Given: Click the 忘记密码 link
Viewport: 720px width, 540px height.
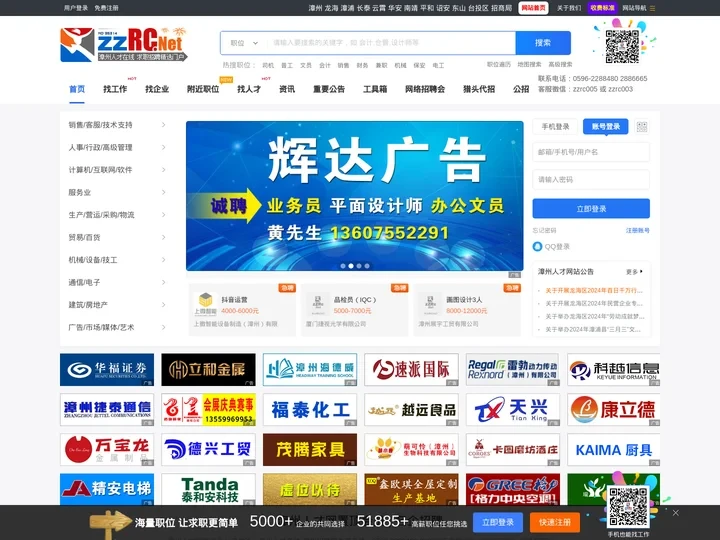Looking at the screenshot, I should tap(545, 231).
